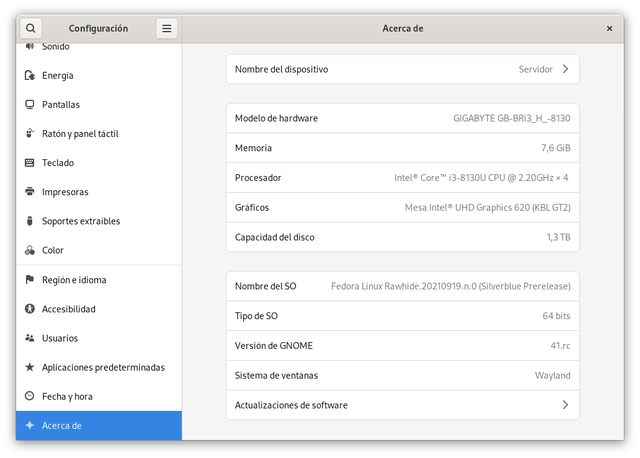
Task: Click the Soportes extraíbles USB icon
Action: coord(30,221)
